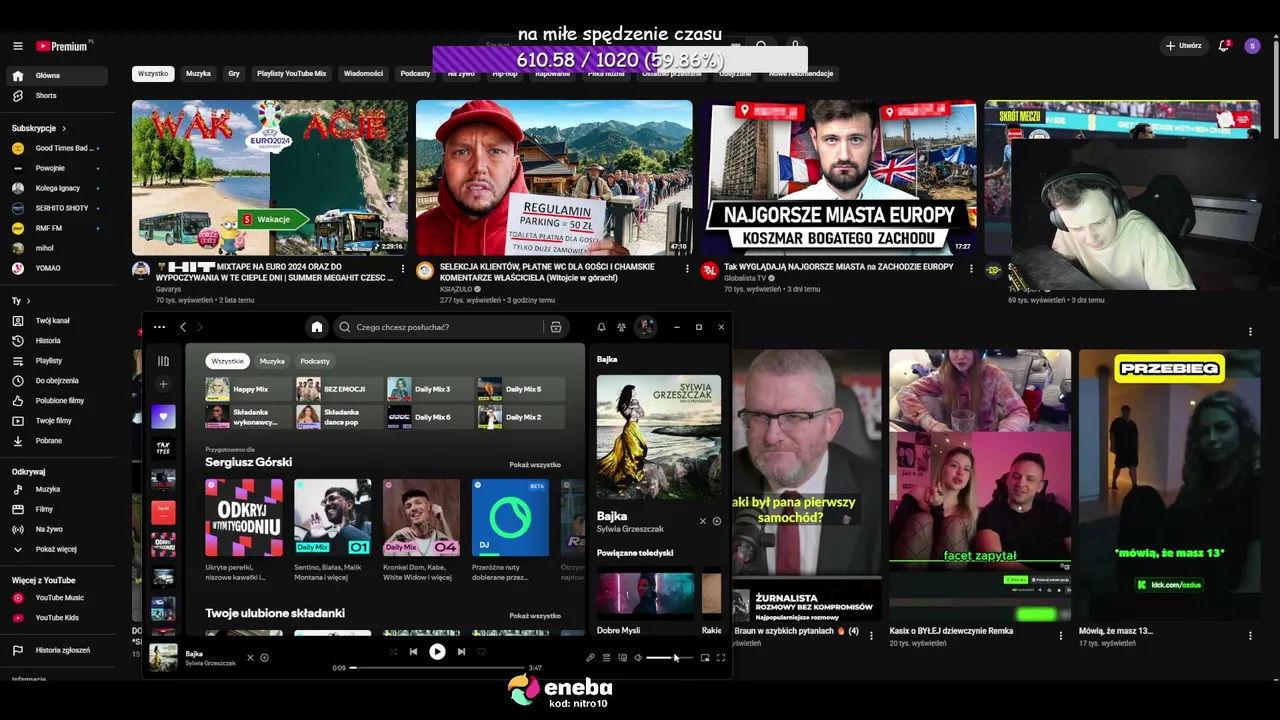Open the YouTube account avatar menu
This screenshot has width=1280, height=720.
(x=1252, y=46)
